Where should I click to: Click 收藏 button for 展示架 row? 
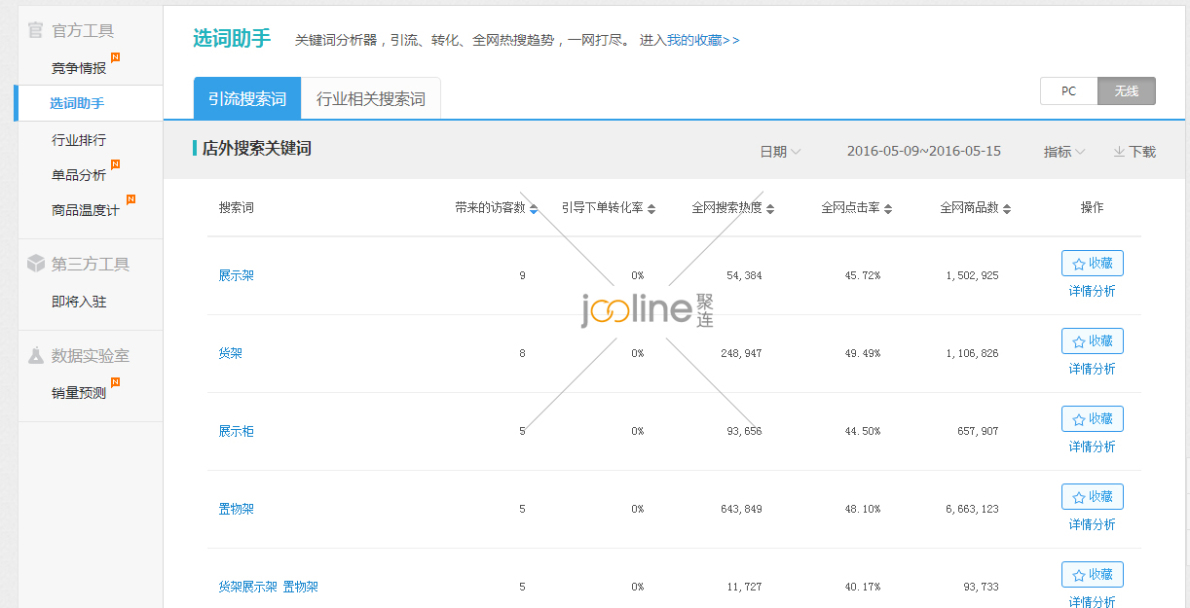point(1092,263)
